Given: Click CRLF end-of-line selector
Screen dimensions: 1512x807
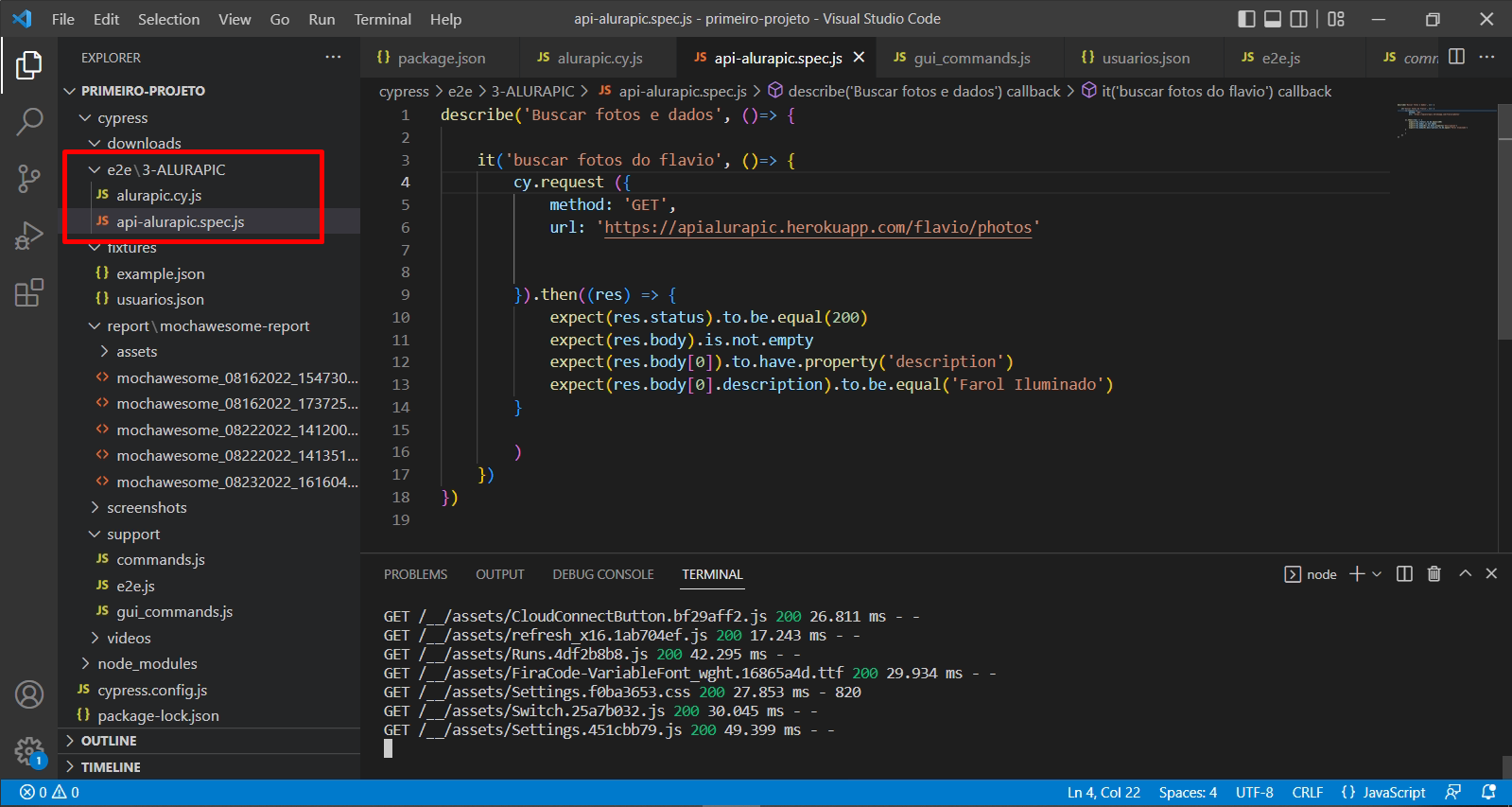Looking at the screenshot, I should click(x=1308, y=793).
